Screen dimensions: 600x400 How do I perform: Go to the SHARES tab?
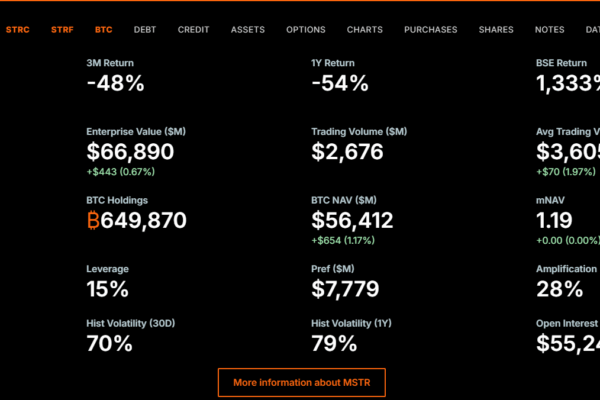(x=497, y=30)
